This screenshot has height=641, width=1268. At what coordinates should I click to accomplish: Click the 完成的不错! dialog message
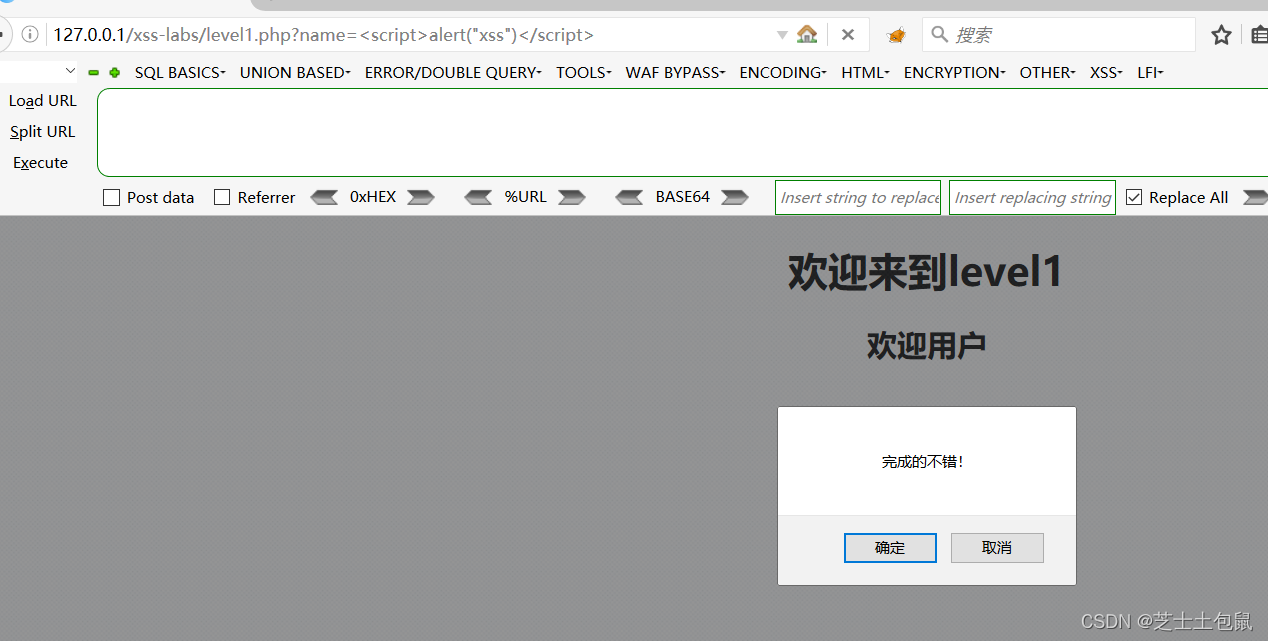pos(923,462)
